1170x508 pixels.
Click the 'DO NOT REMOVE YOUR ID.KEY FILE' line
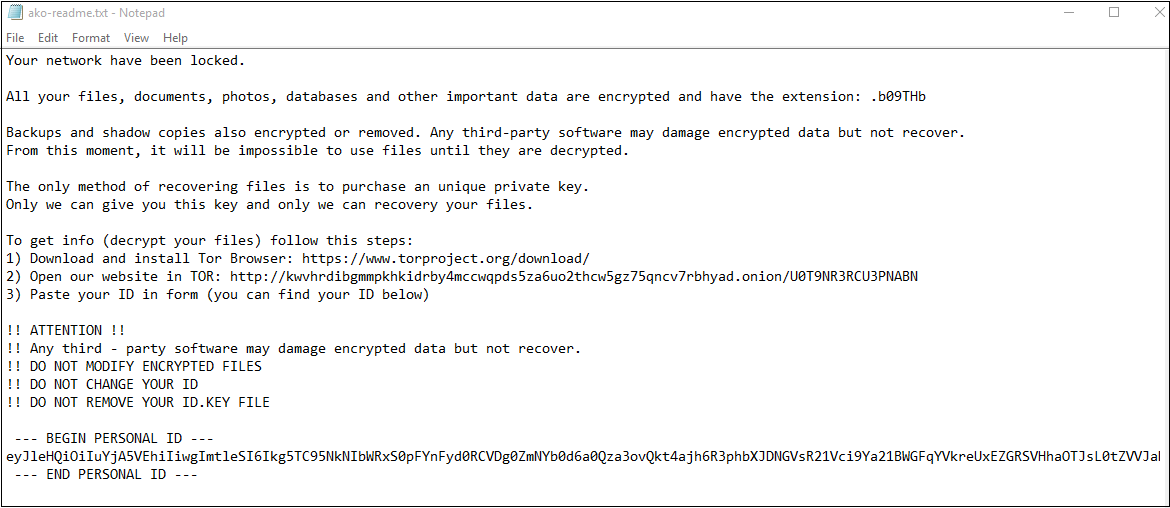[x=138, y=403]
